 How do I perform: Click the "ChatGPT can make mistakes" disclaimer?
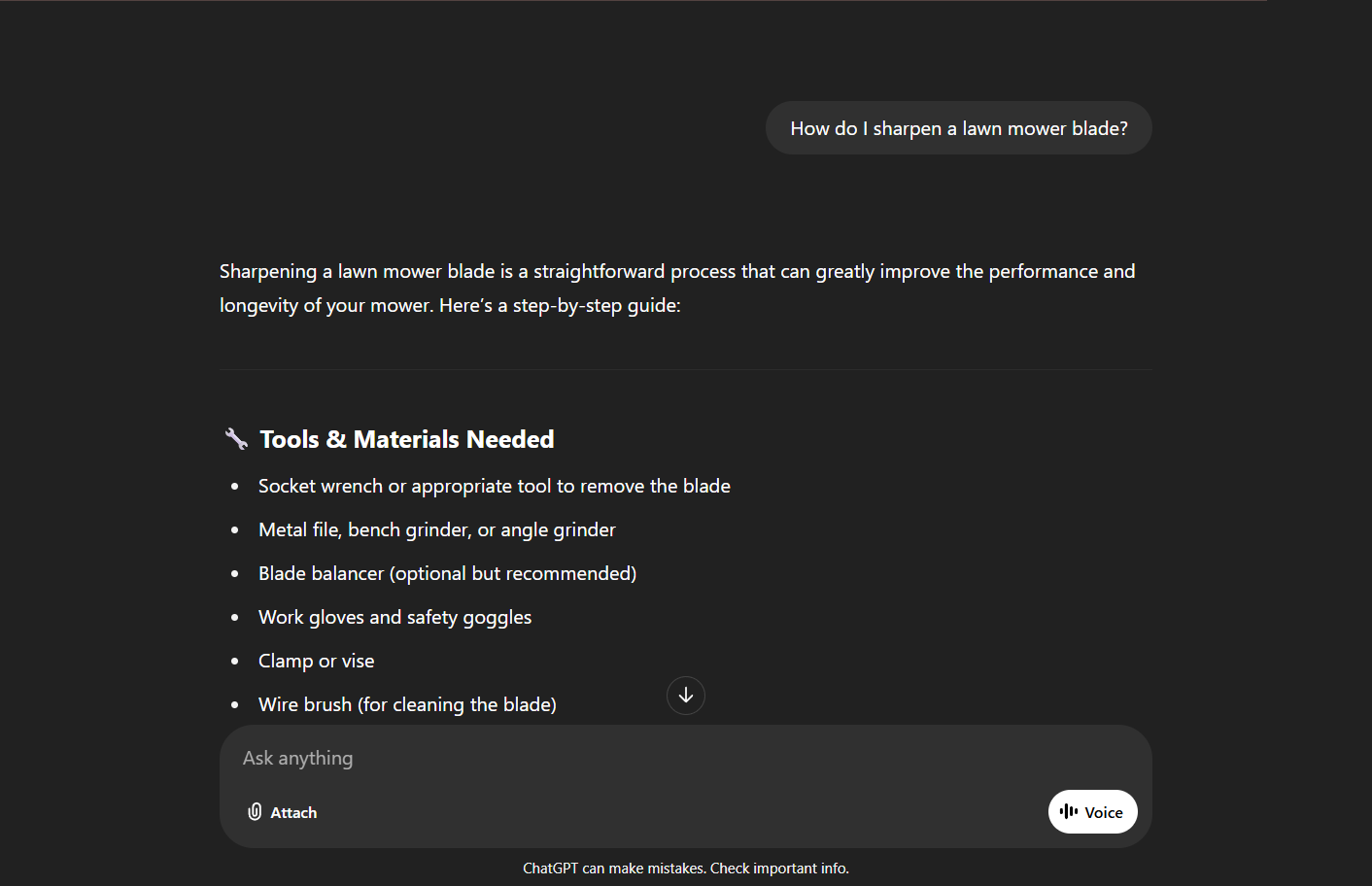686,869
